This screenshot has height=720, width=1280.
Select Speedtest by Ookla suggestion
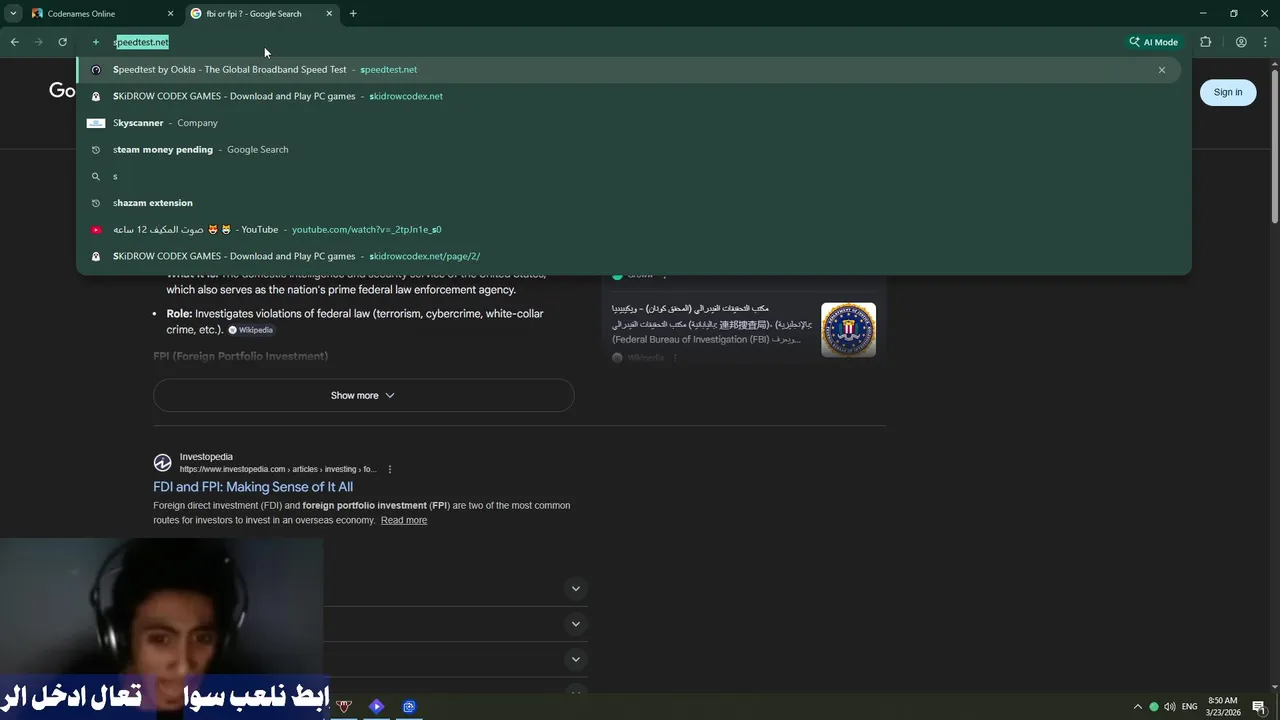click(628, 70)
